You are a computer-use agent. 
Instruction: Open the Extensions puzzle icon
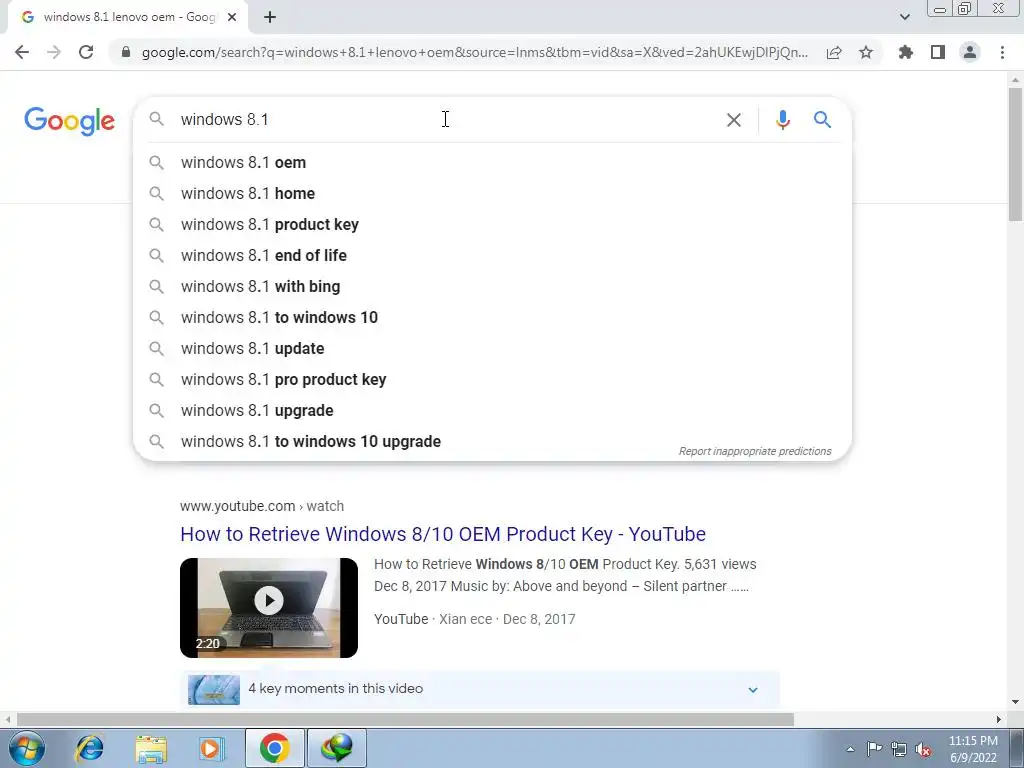(905, 52)
